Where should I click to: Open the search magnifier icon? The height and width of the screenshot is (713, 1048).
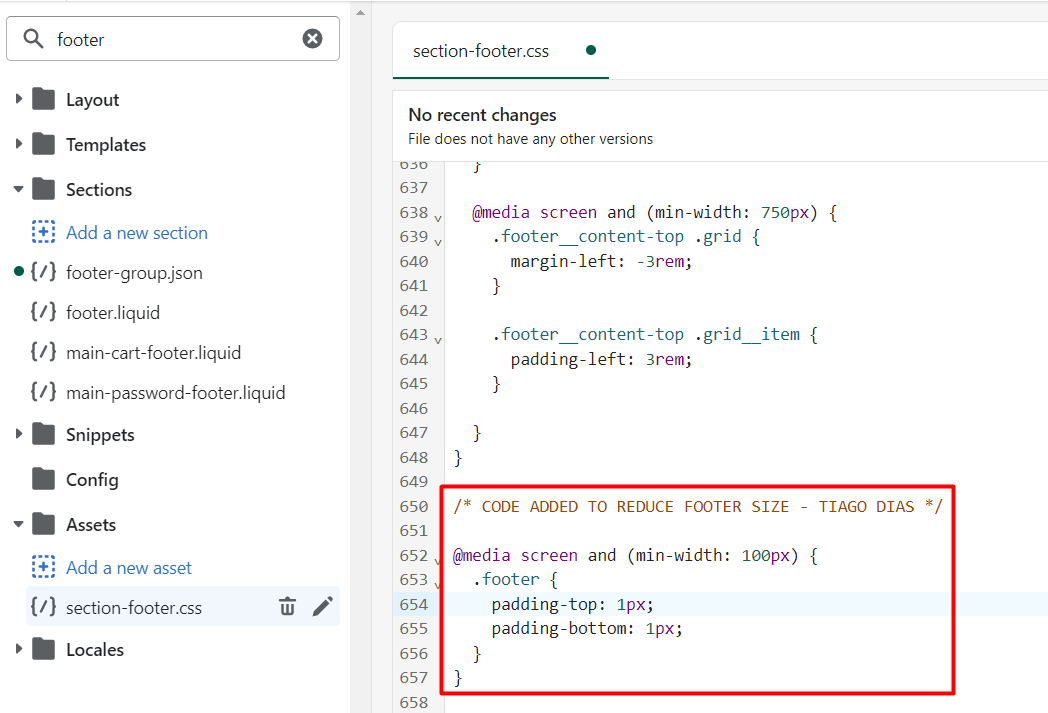pos(34,38)
